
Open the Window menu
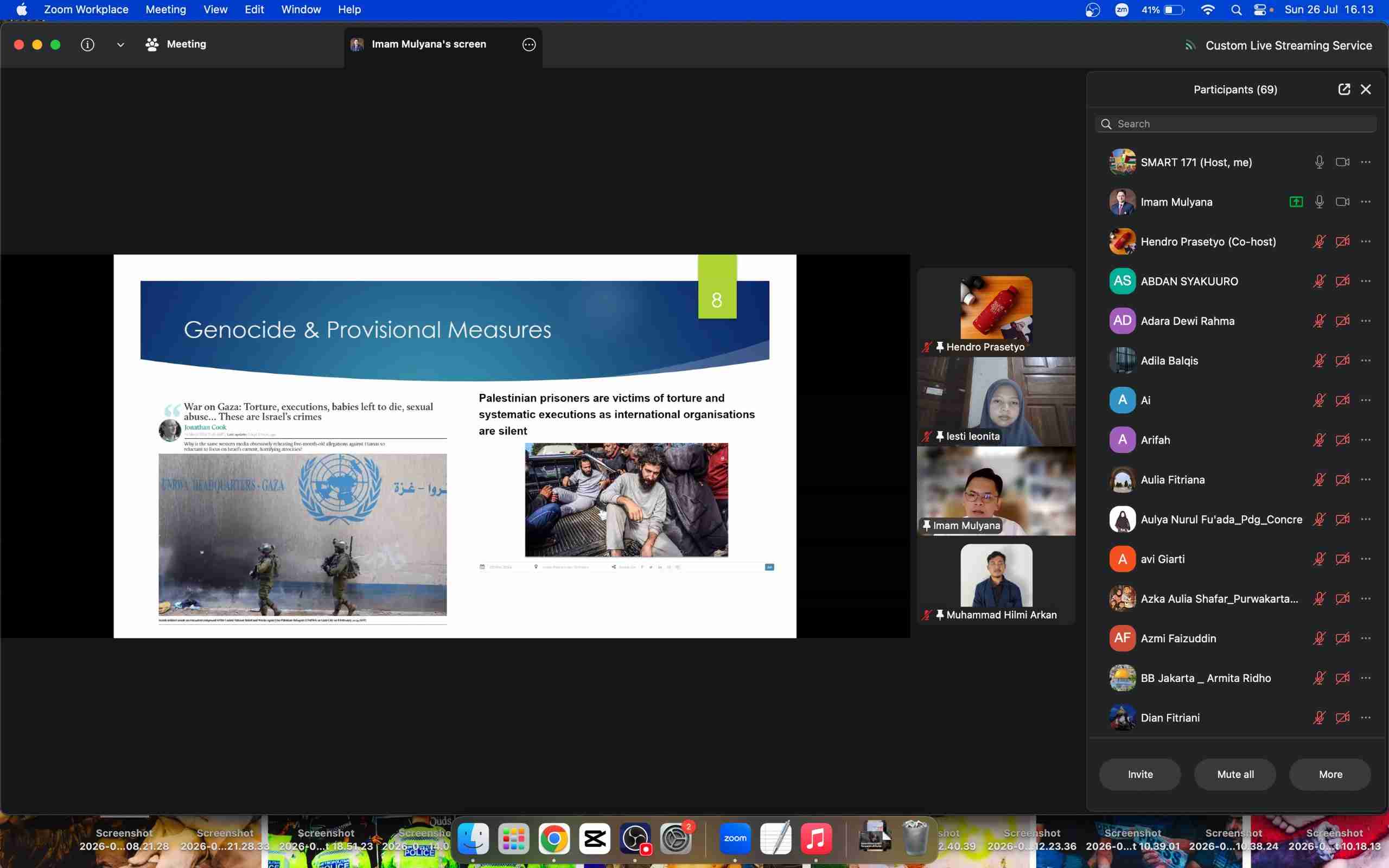301,9
